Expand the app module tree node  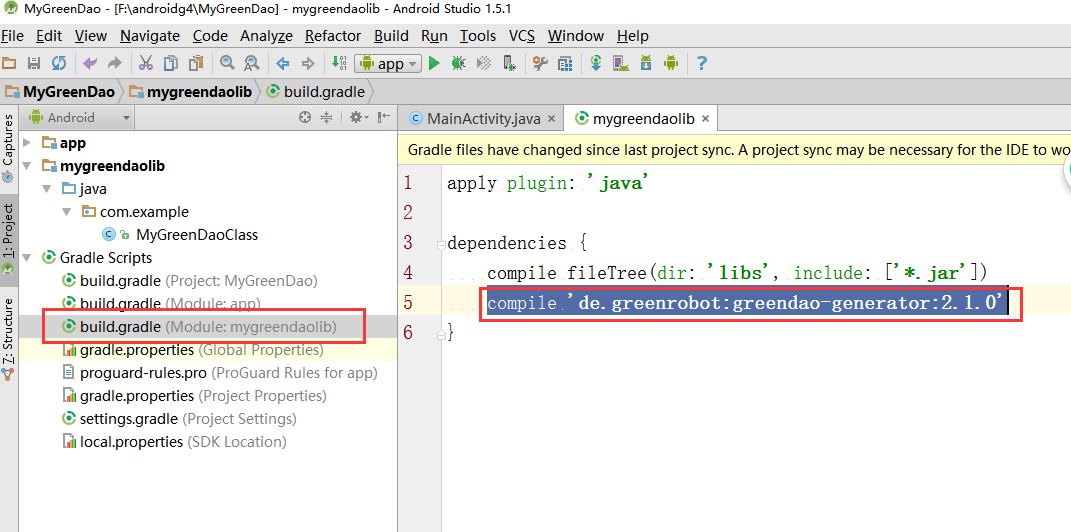(x=27, y=143)
